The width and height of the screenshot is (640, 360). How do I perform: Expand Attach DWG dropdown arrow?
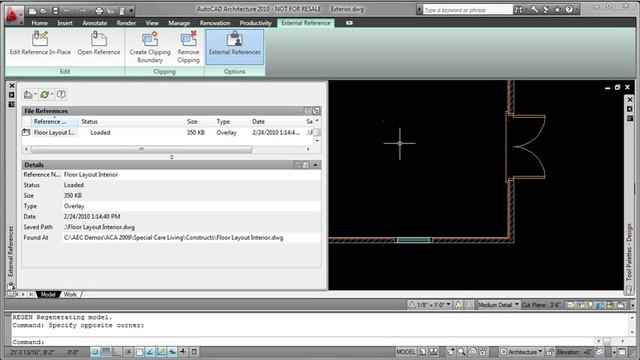36,95
